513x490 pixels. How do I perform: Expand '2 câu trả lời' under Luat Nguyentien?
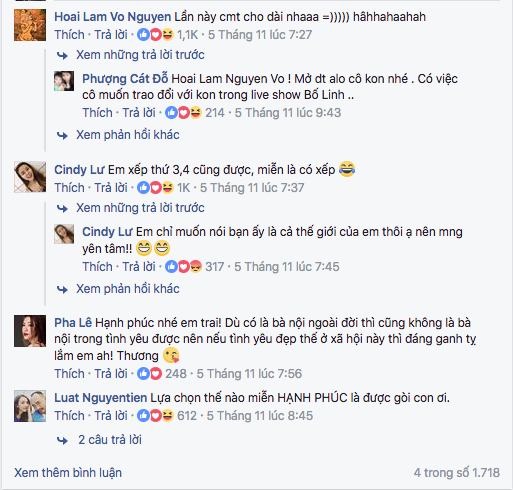pos(110,440)
